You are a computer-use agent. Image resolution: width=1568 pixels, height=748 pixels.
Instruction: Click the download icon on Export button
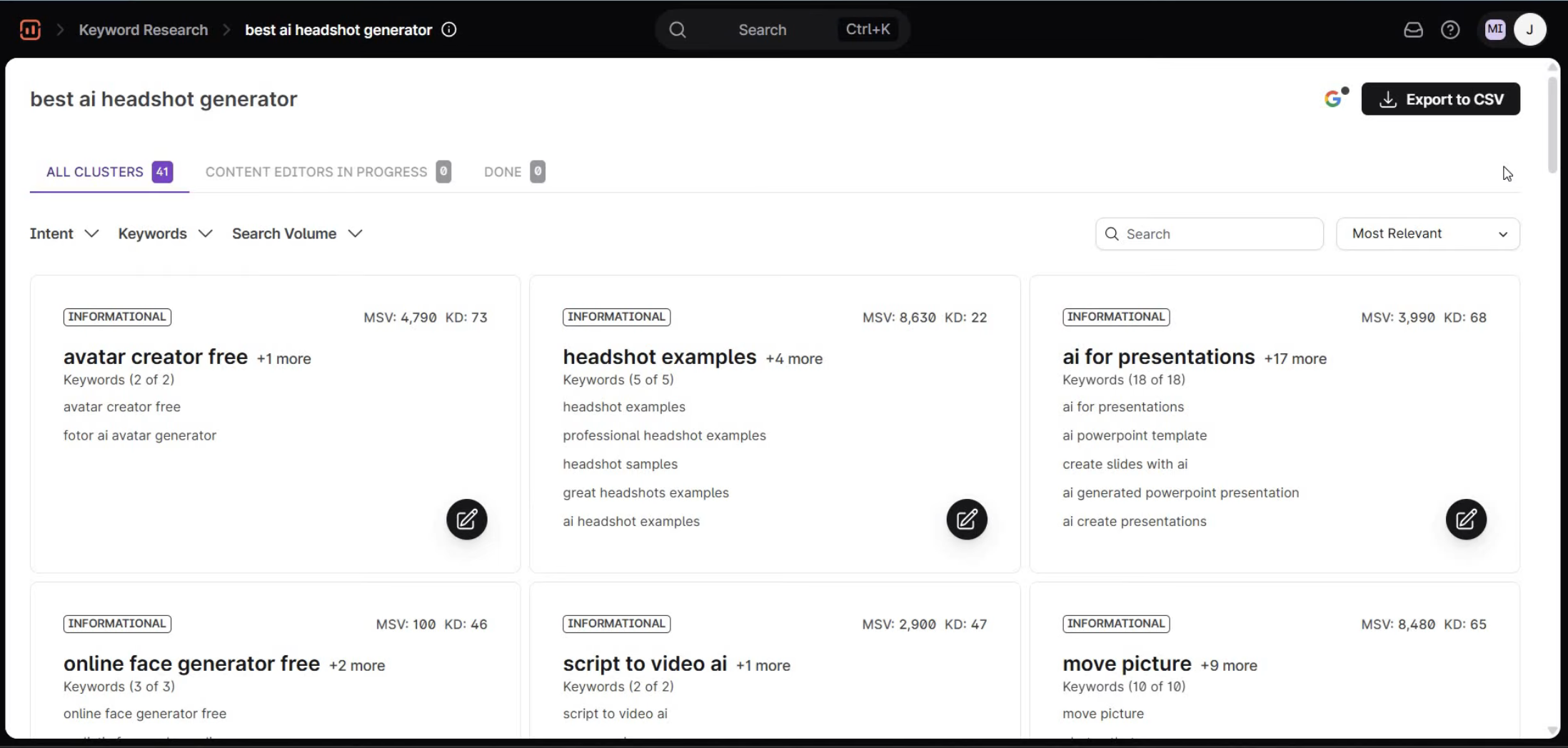tap(1388, 99)
